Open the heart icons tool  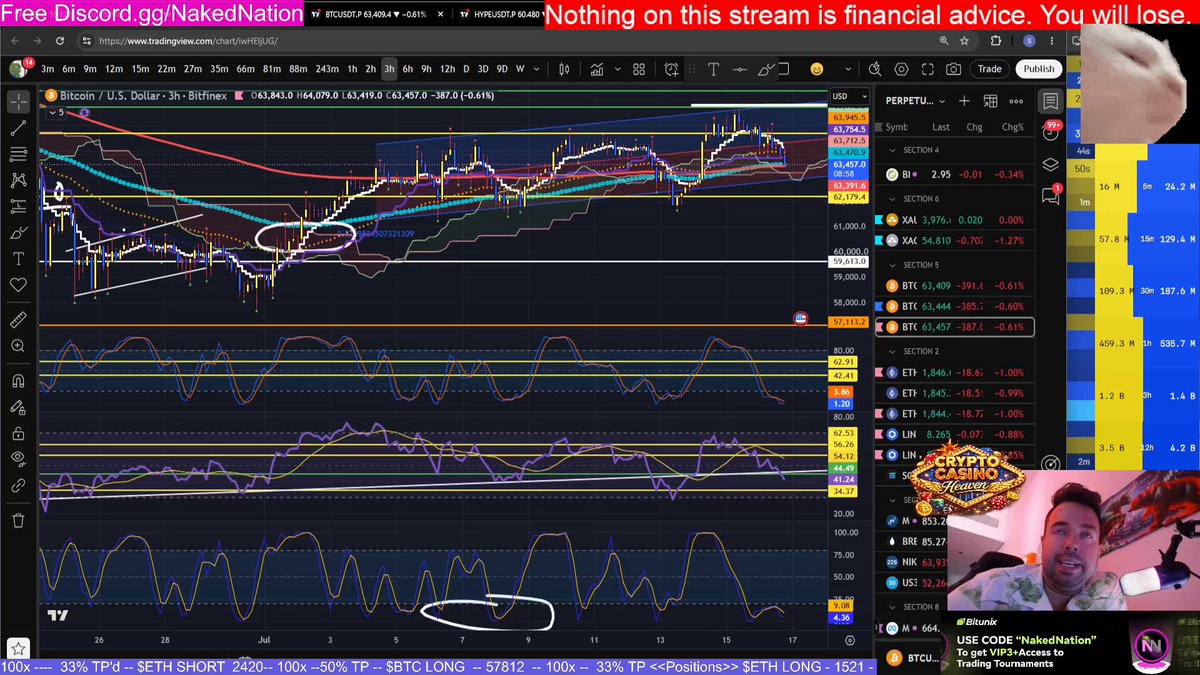coord(18,285)
